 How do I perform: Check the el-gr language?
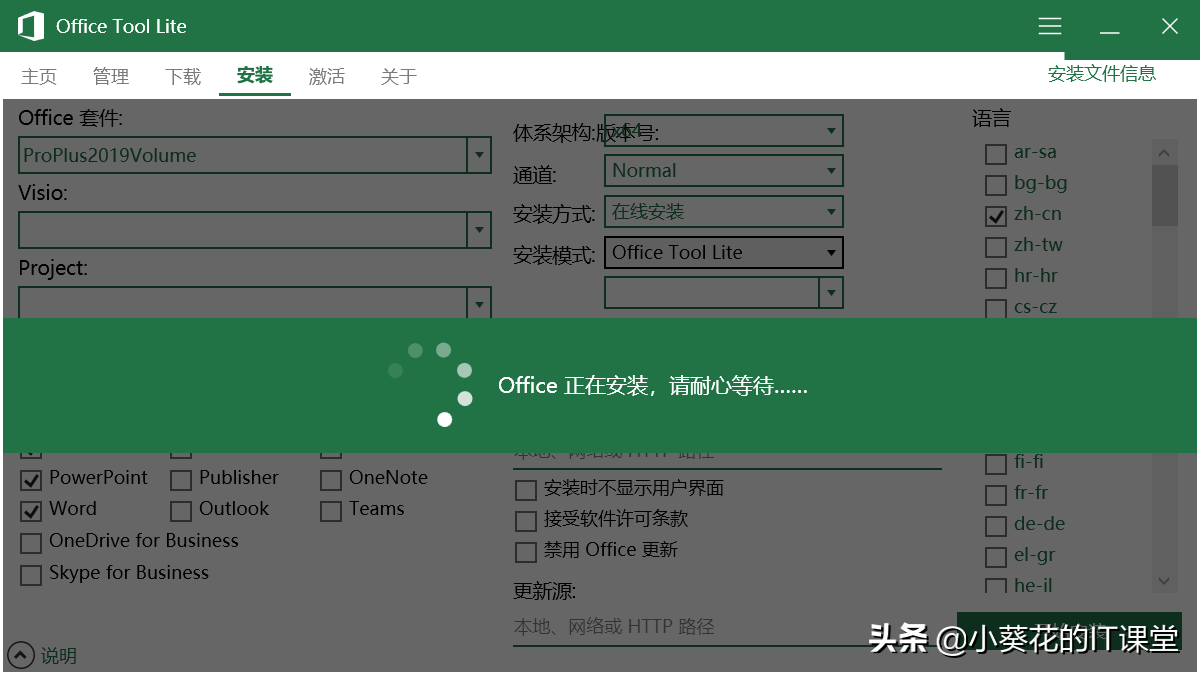click(996, 557)
